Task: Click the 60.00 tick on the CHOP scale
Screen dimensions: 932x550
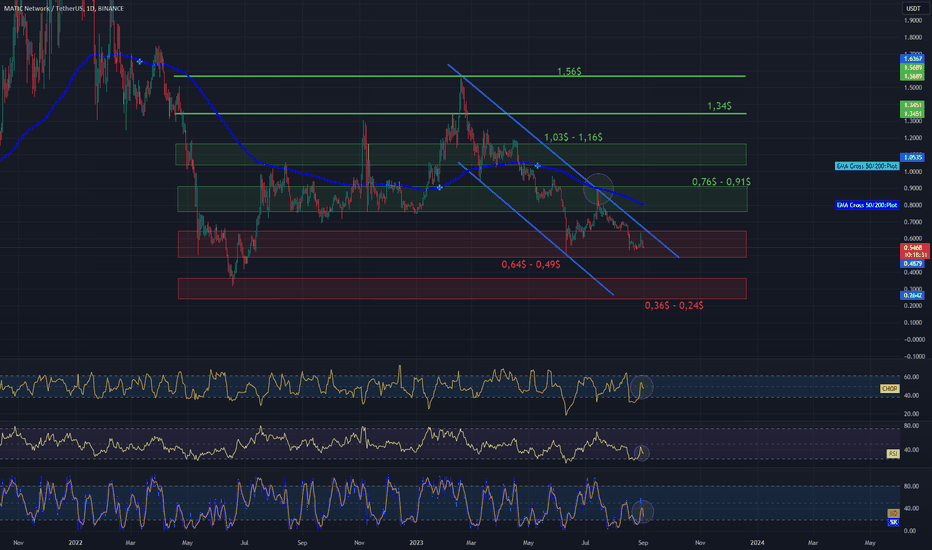Action: [911, 377]
